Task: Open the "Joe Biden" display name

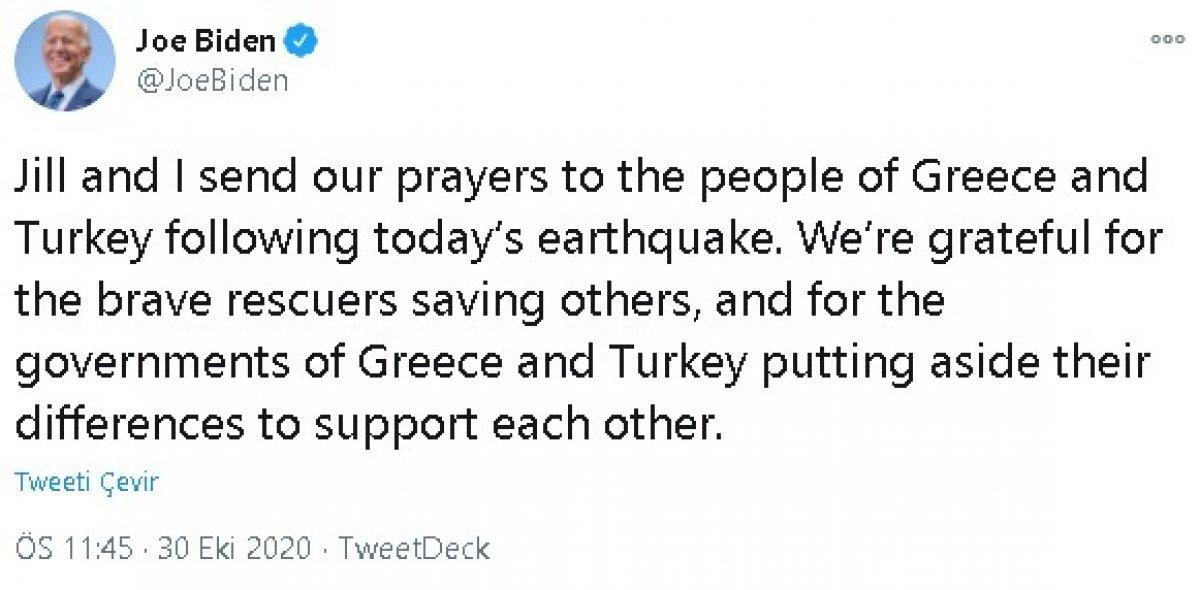Action: coord(205,41)
